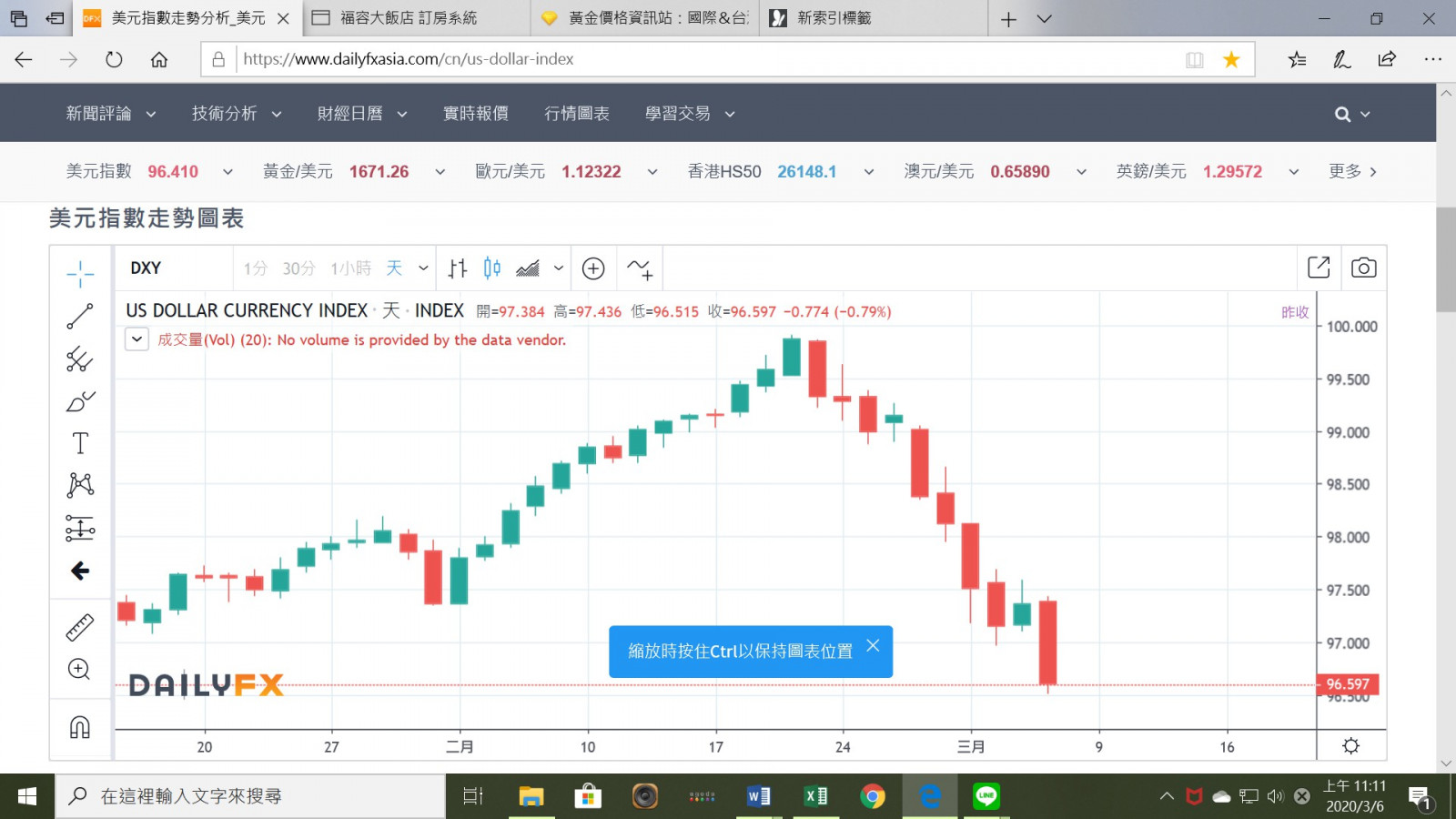The height and width of the screenshot is (819, 1456).
Task: Open the 新聞評論 menu
Action: [x=111, y=114]
